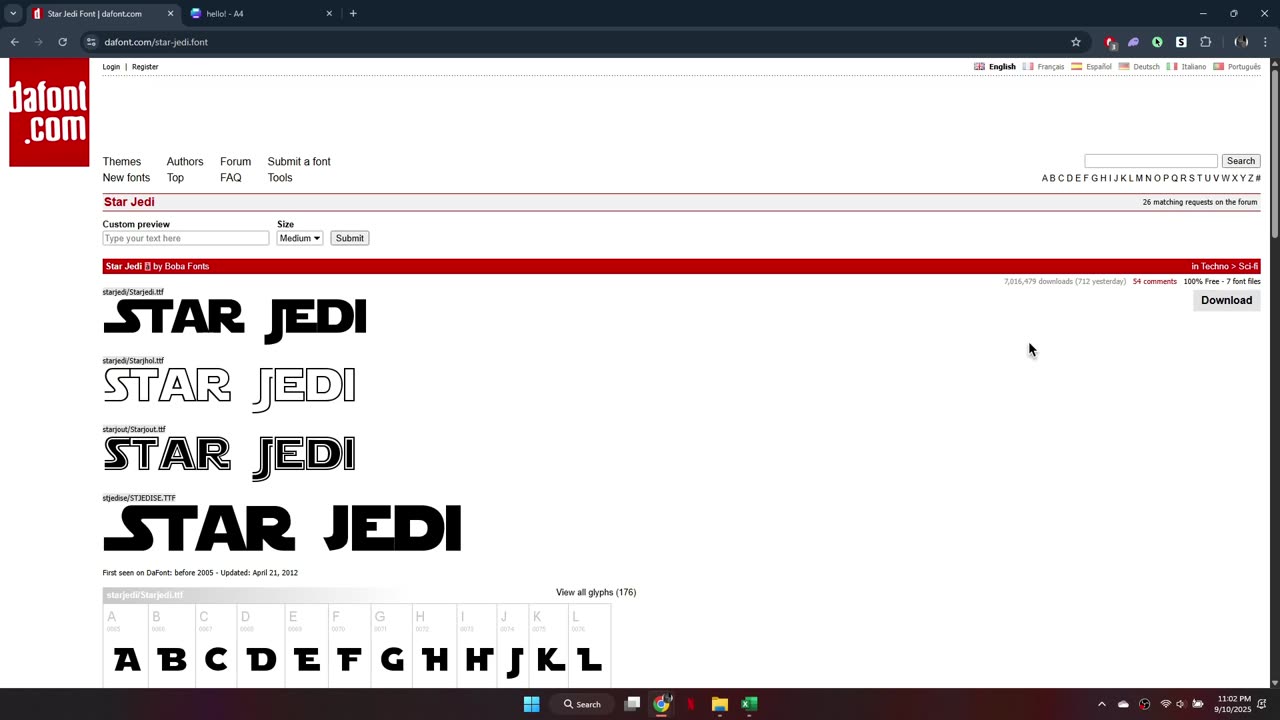Viewport: 1280px width, 720px height.
Task: Click the Download button
Action: click(1226, 300)
